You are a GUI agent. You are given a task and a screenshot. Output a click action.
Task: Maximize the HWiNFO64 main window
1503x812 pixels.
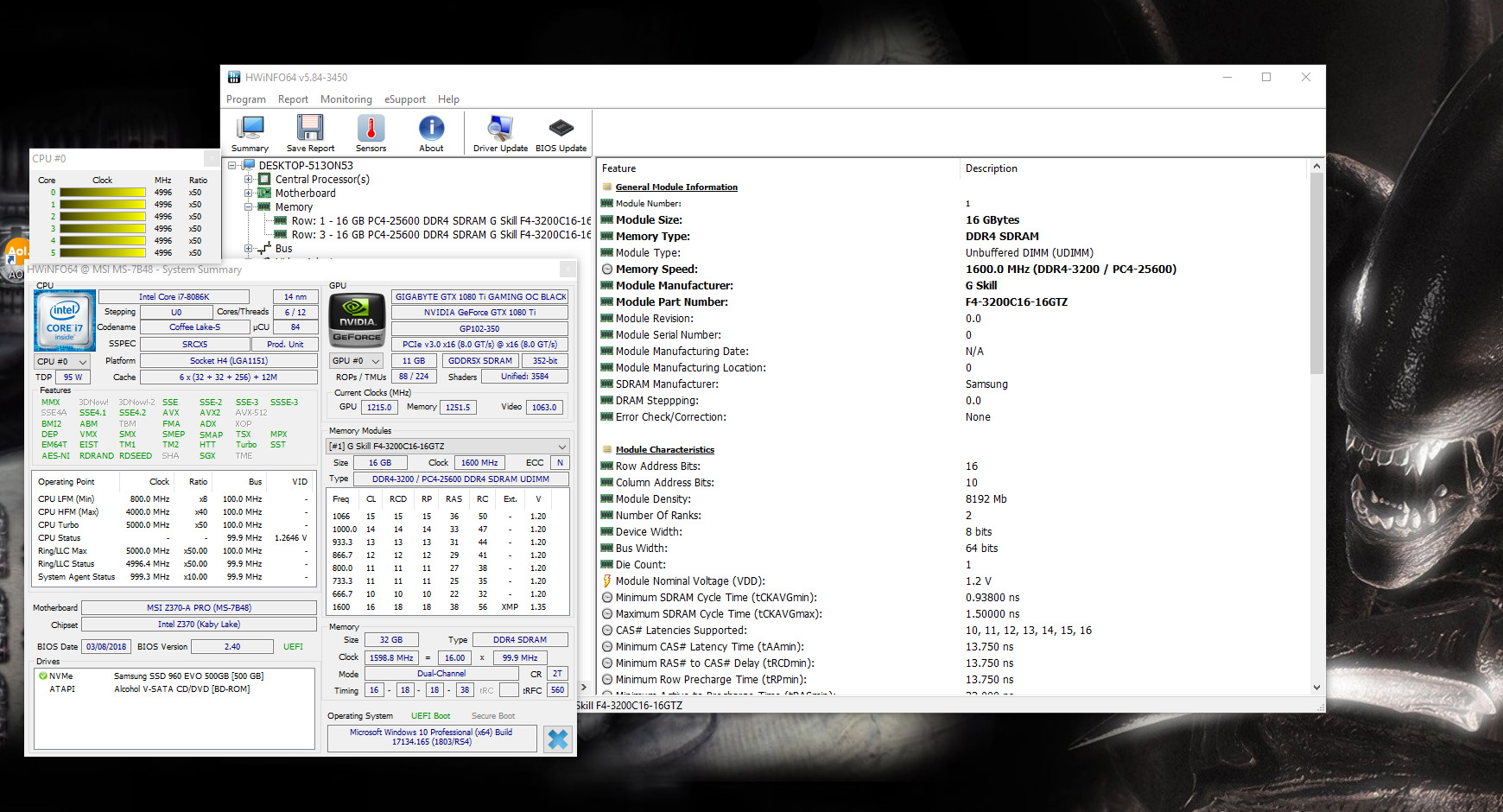click(1266, 77)
